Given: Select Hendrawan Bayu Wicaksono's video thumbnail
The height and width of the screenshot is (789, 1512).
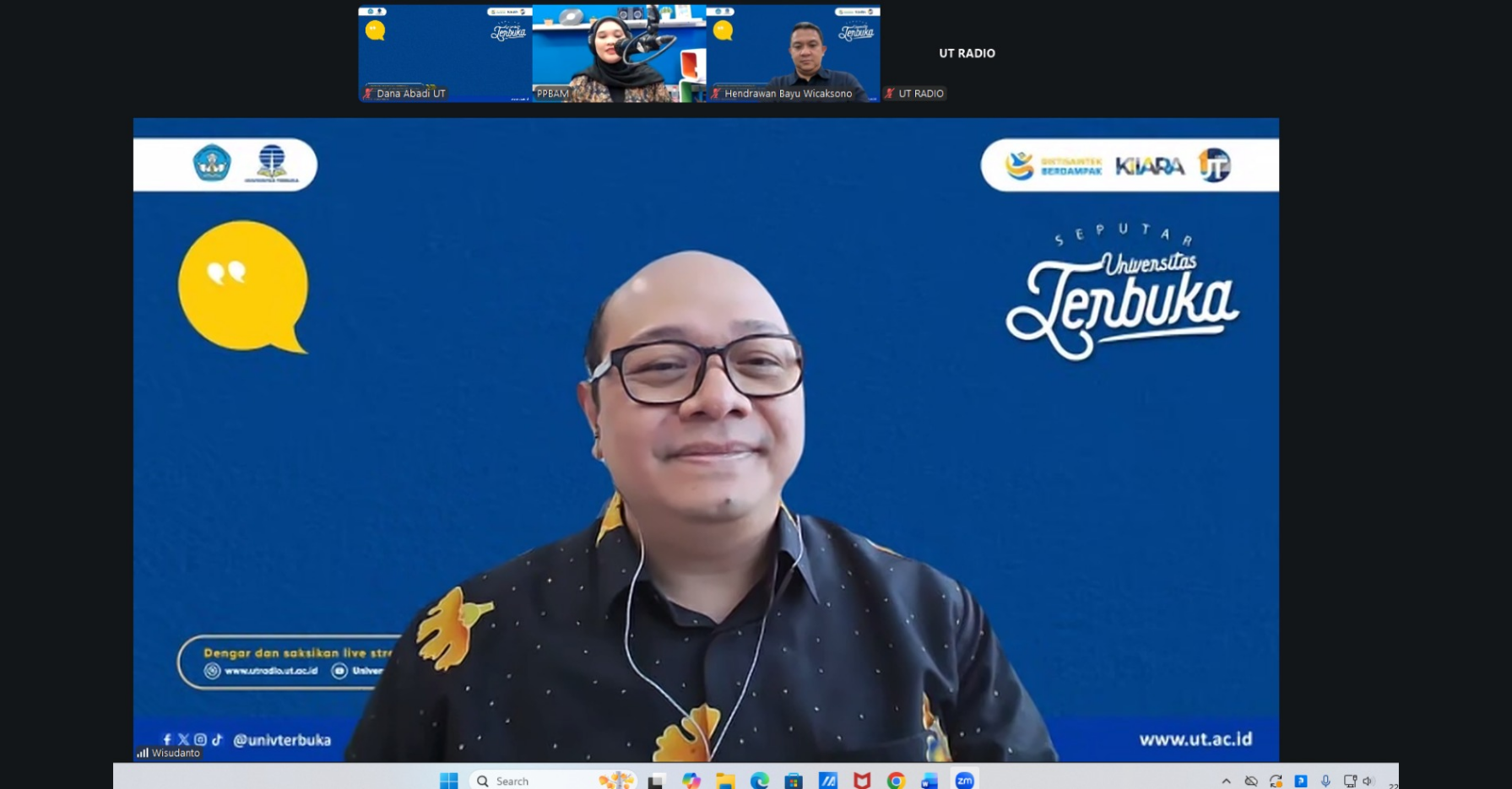Looking at the screenshot, I should tap(793, 53).
